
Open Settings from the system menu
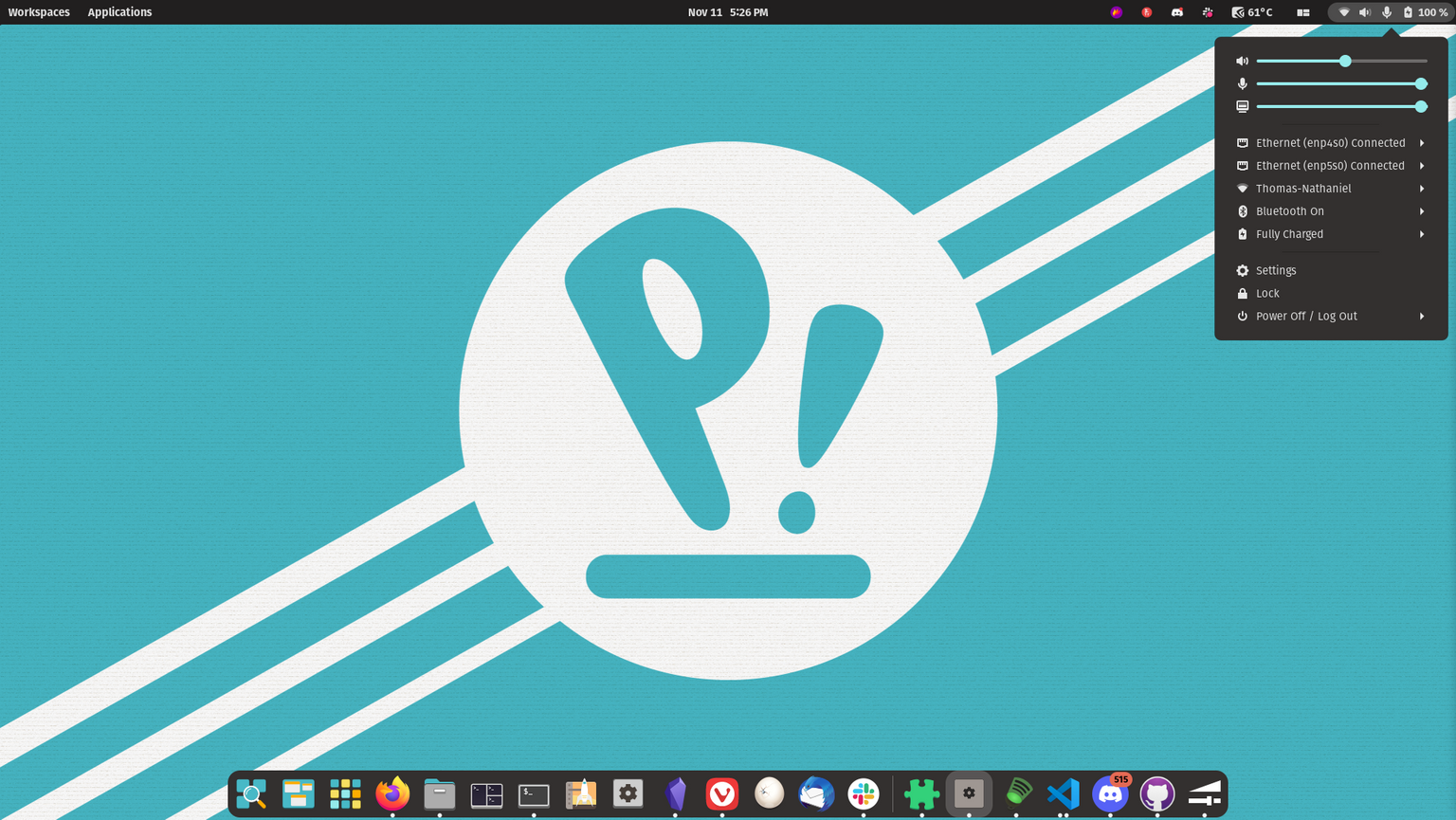pos(1276,270)
